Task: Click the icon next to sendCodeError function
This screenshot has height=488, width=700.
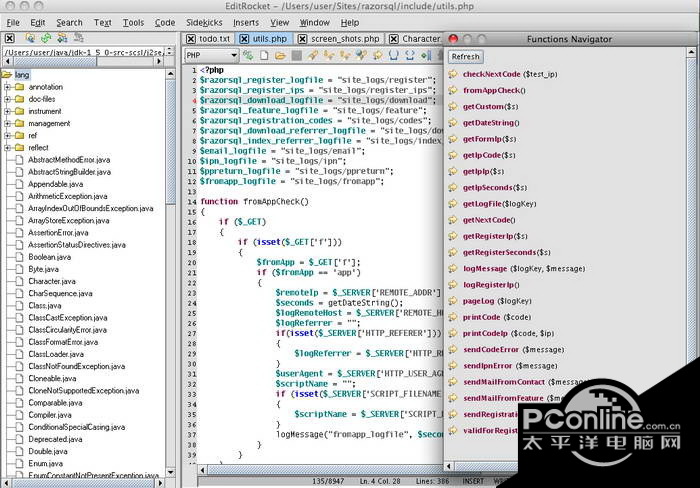Action: pos(453,350)
